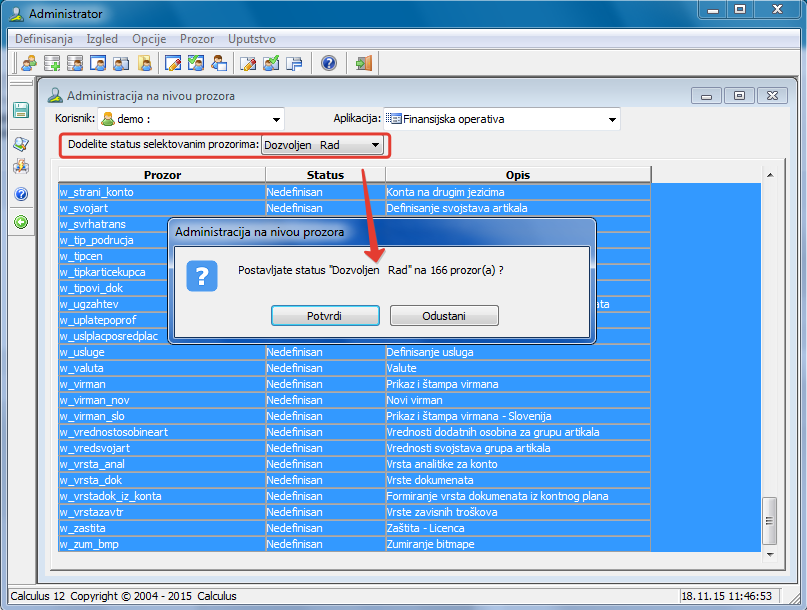
Task: Click the vertical scrollbar thumb of the list
Action: tap(769, 520)
